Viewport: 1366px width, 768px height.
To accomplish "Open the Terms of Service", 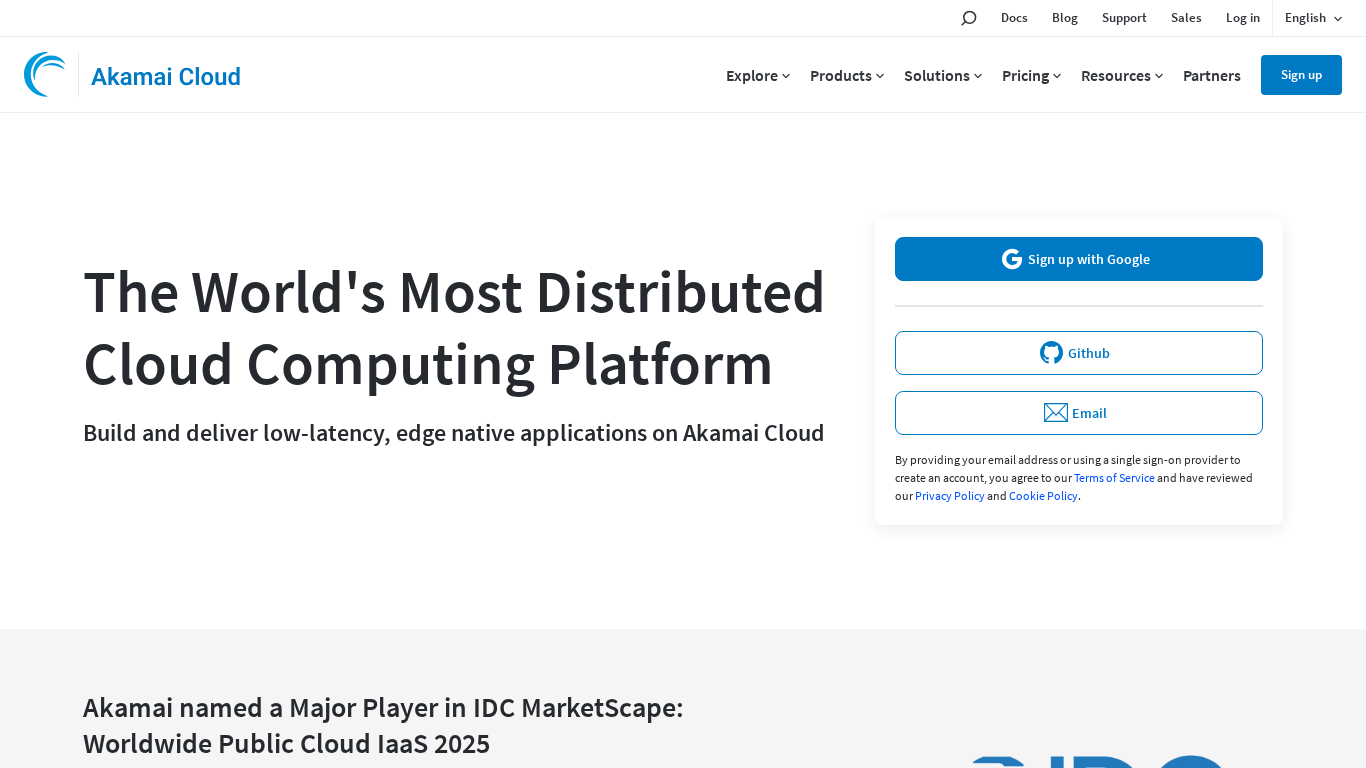I will 1113,477.
